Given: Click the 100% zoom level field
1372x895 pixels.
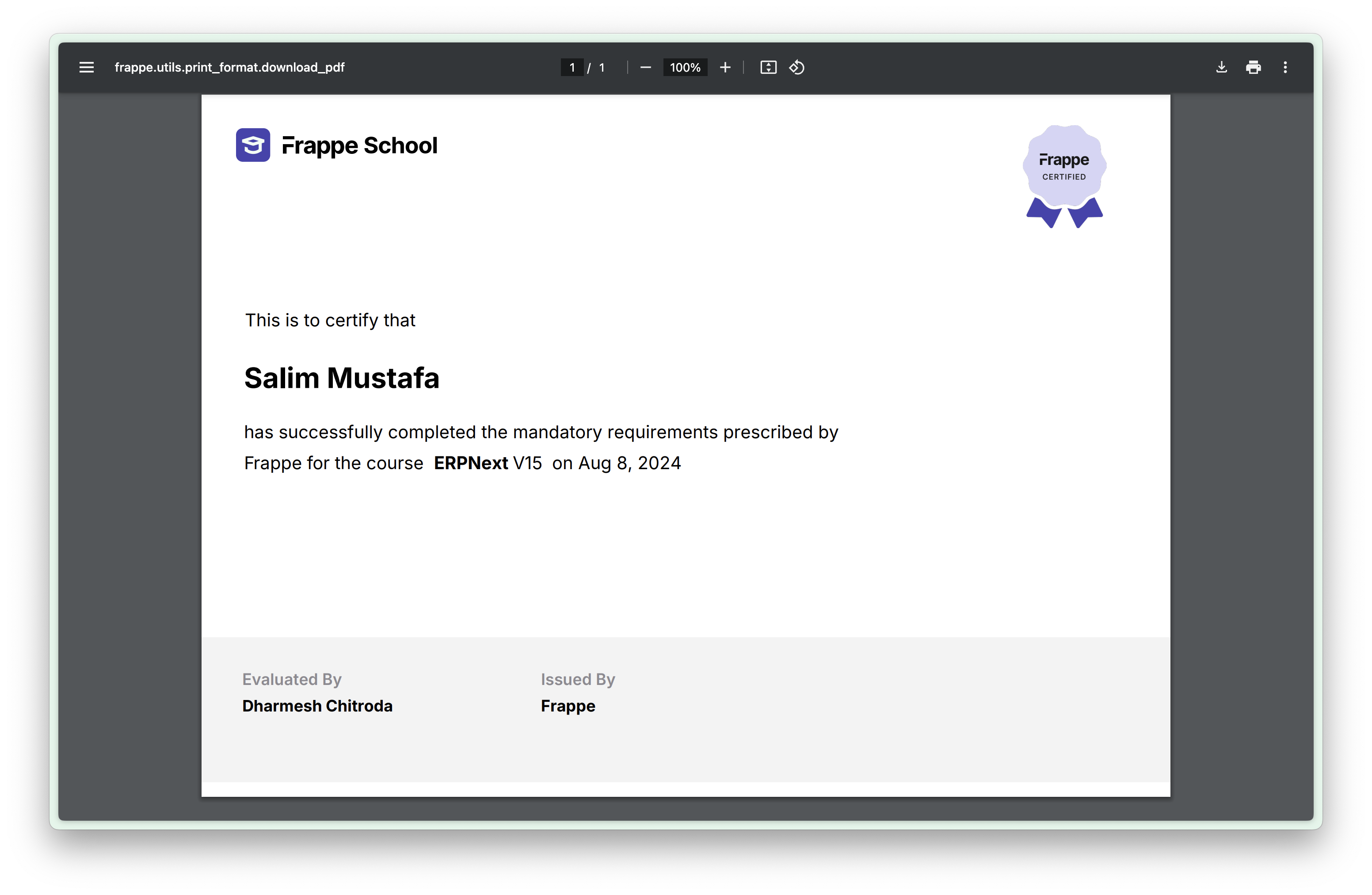Looking at the screenshot, I should (x=685, y=68).
